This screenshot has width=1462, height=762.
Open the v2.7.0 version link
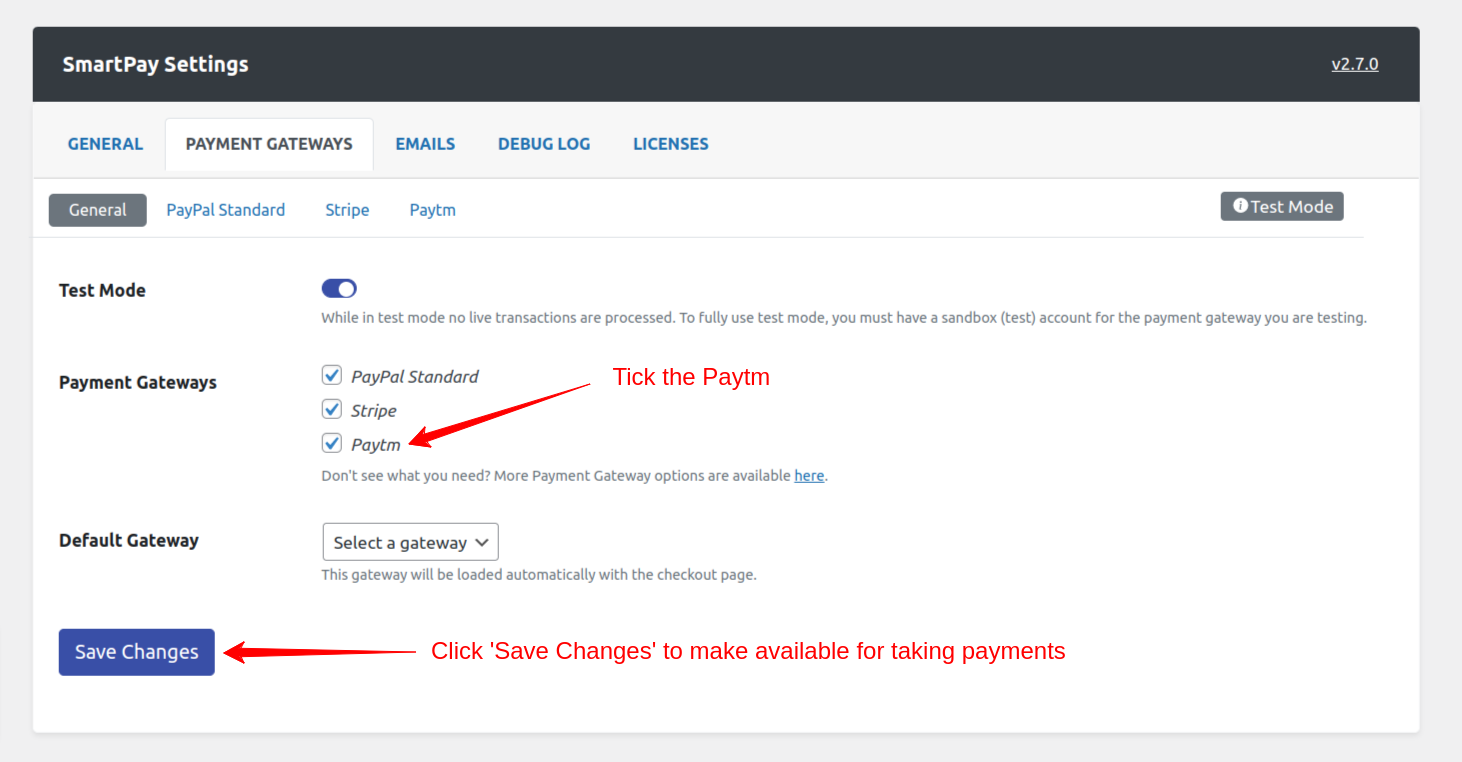[x=1355, y=64]
